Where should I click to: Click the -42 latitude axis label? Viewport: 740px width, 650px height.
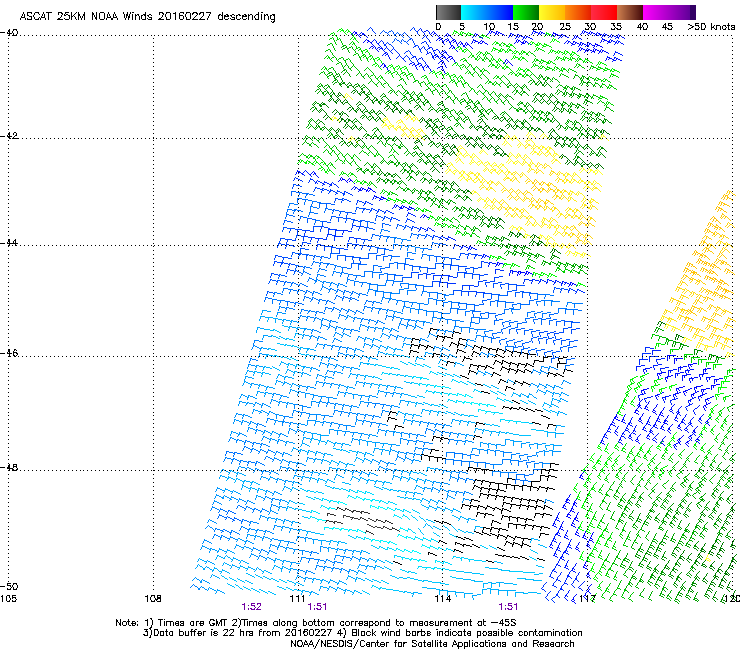point(9,135)
